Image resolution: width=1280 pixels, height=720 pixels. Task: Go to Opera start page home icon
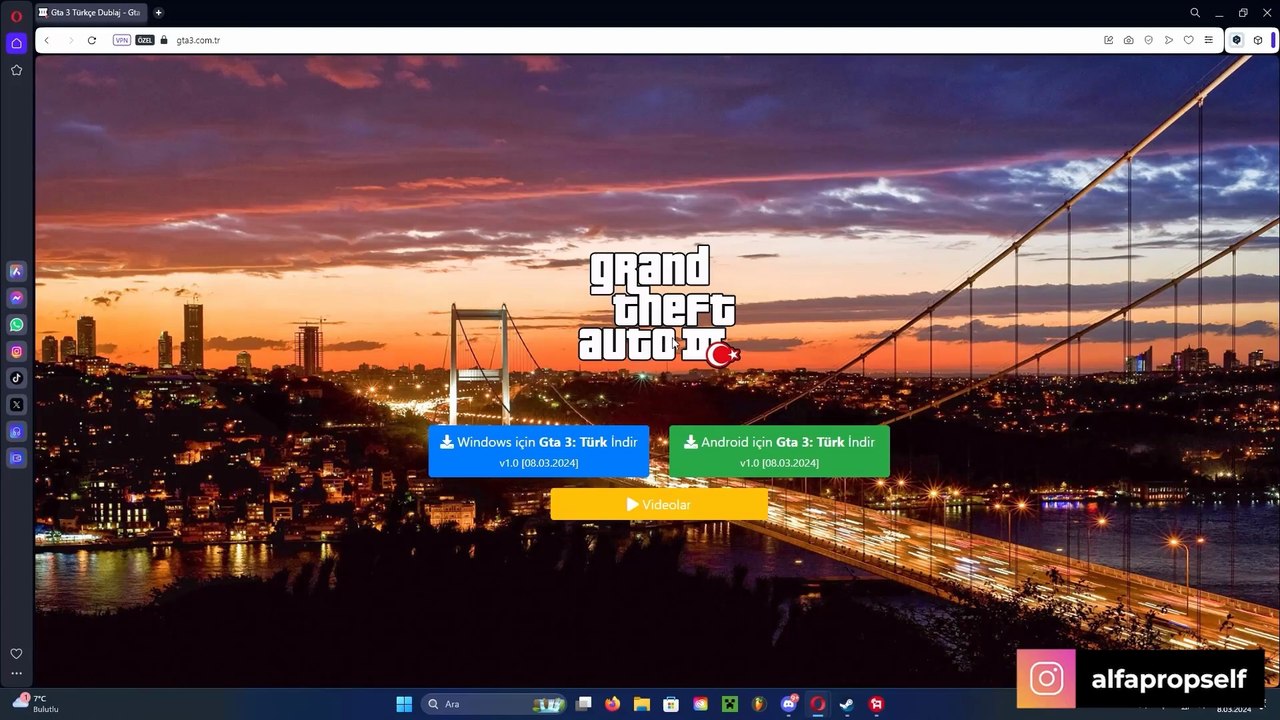coord(16,43)
